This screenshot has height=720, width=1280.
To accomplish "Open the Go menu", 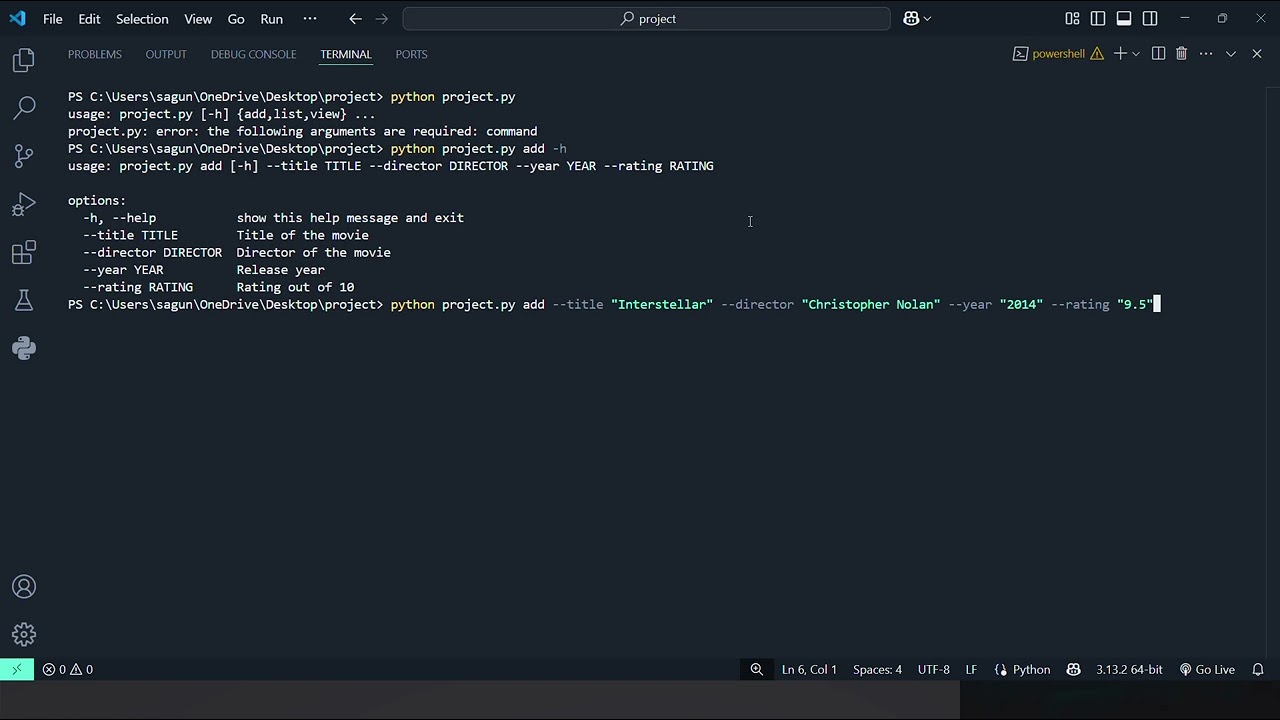I will (236, 18).
